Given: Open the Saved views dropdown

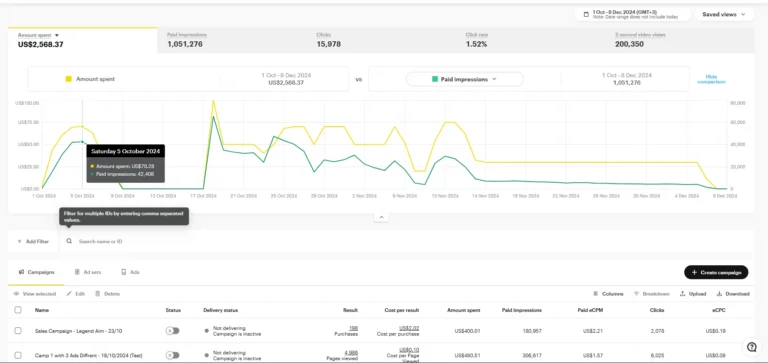Looking at the screenshot, I should coord(724,14).
